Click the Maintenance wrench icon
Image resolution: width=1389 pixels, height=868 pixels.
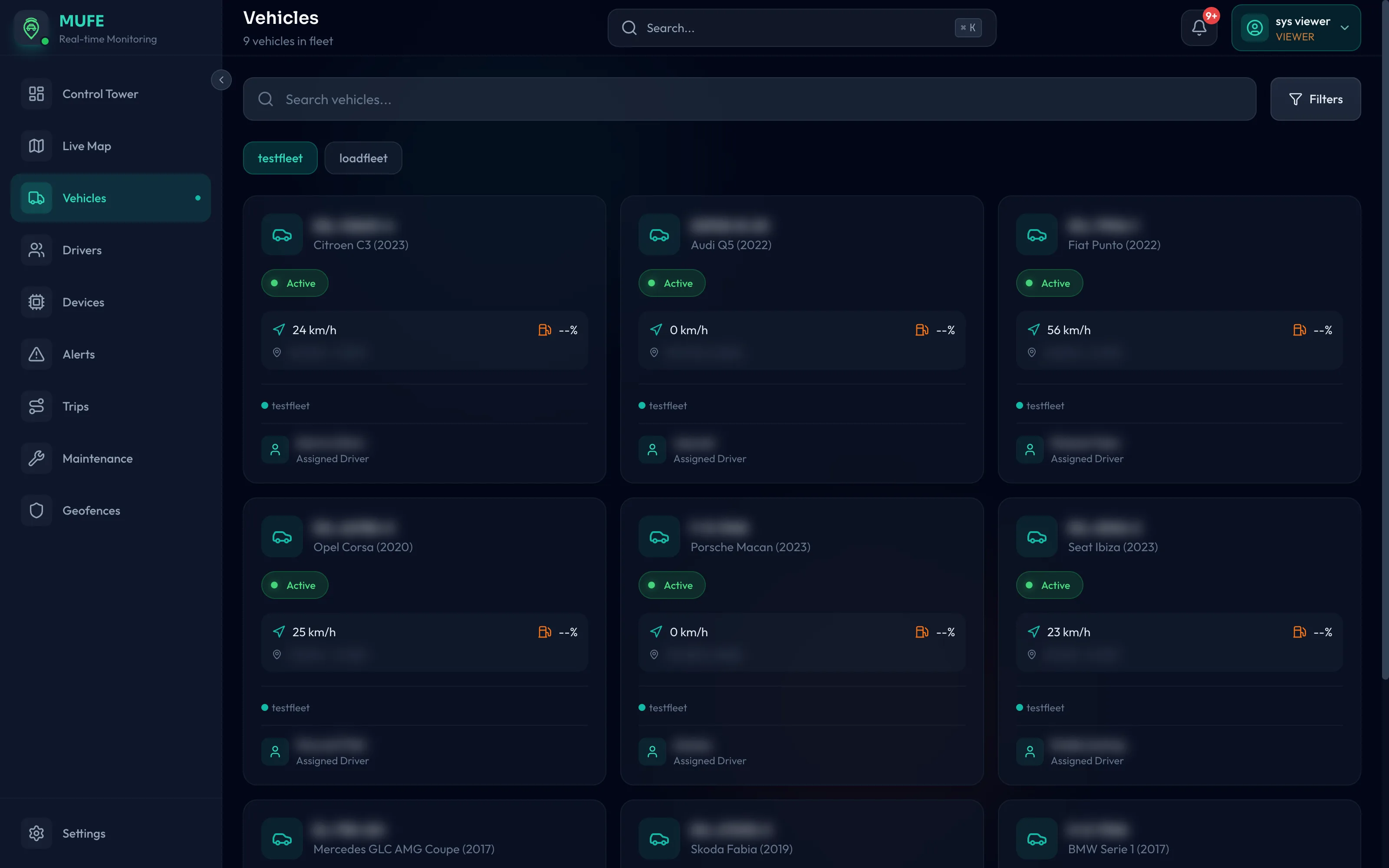click(37, 459)
